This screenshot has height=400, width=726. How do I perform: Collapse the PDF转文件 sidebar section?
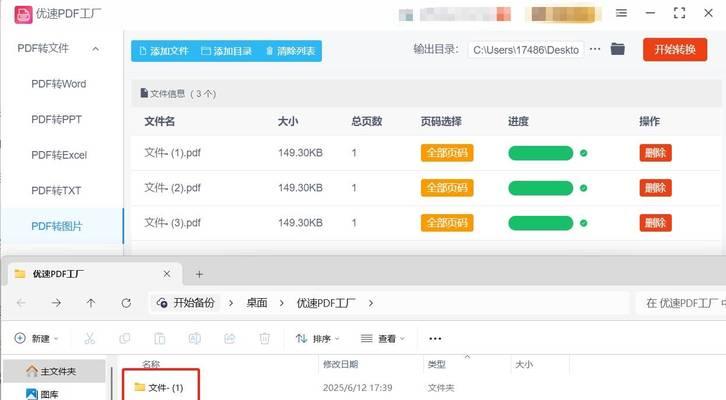pos(95,49)
